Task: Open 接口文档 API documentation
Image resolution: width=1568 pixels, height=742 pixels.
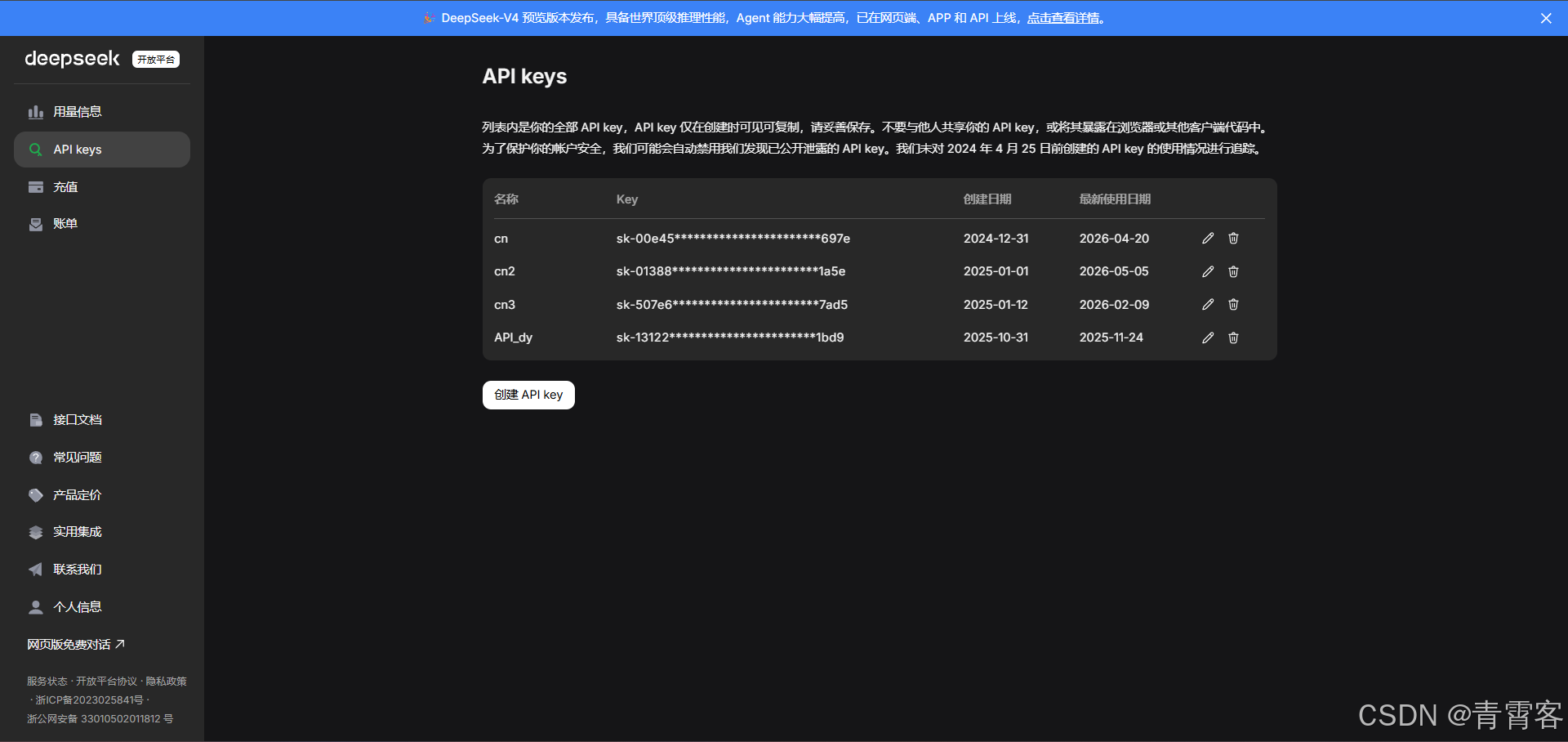Action: [x=102, y=420]
